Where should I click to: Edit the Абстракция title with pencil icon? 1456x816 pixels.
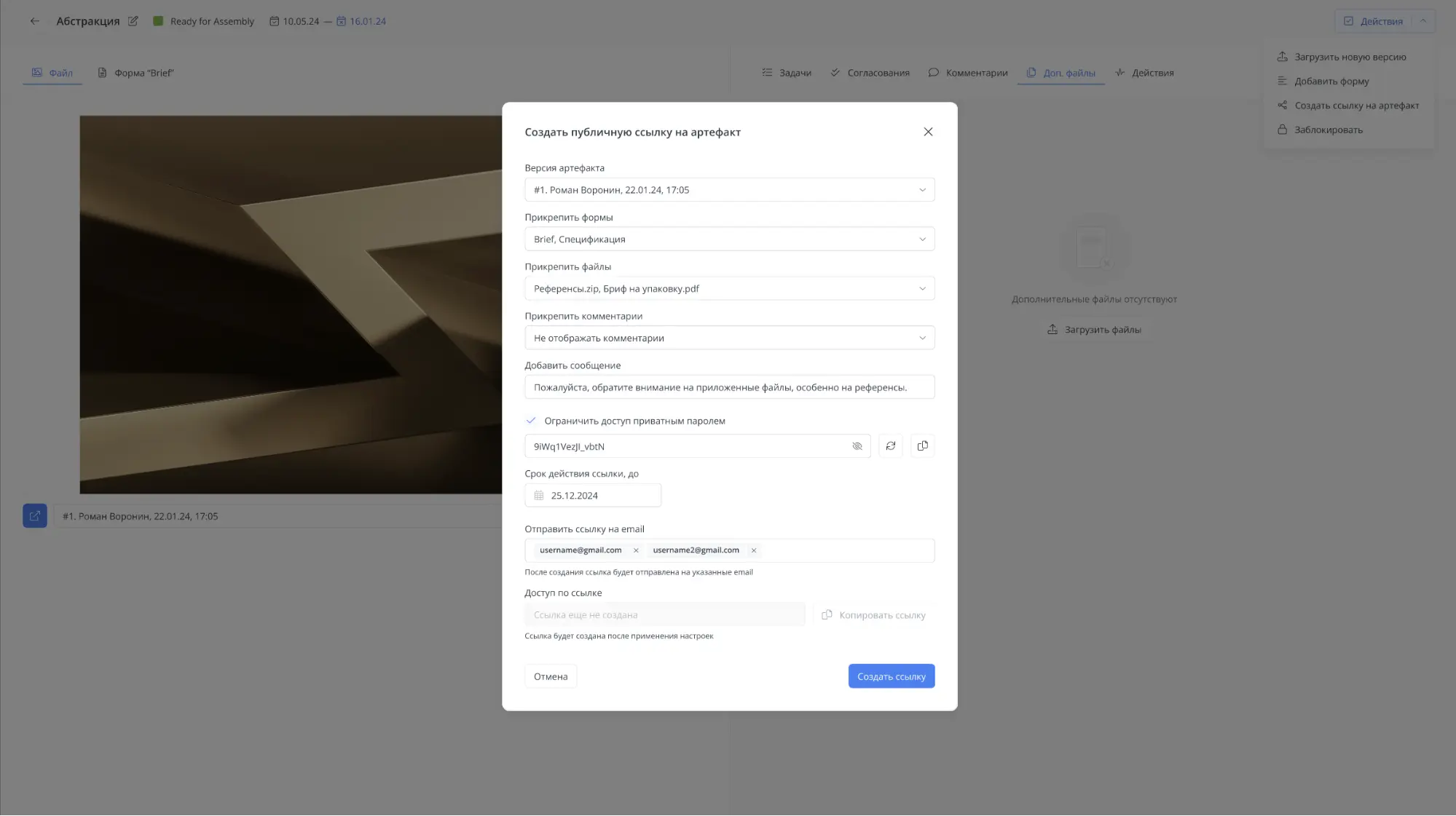(133, 21)
